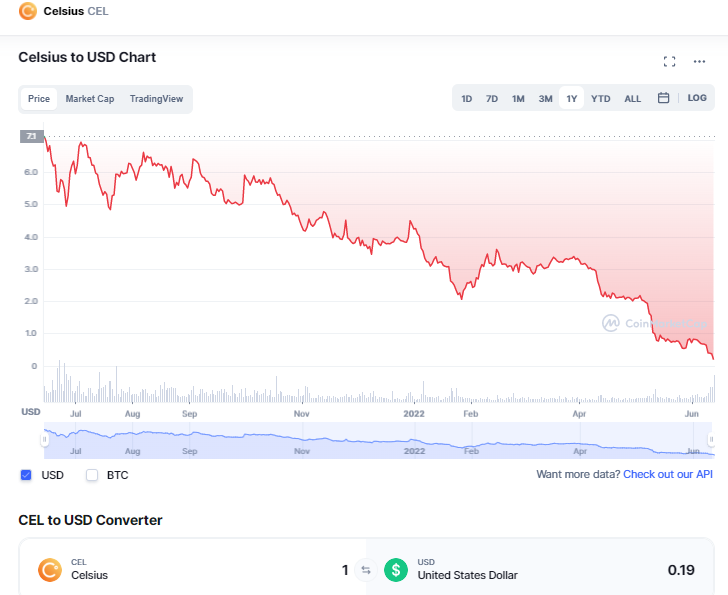This screenshot has width=728, height=595.
Task: Click the CoinMarketCap watermark logo
Action: click(610, 323)
